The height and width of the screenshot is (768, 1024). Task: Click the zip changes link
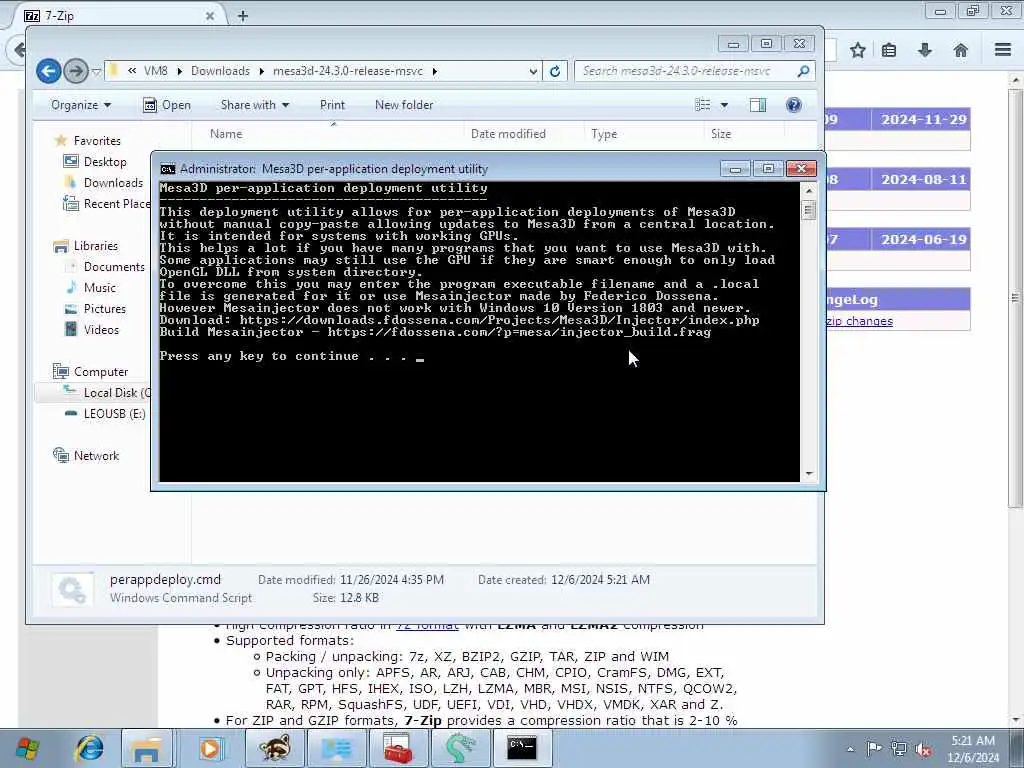[859, 321]
